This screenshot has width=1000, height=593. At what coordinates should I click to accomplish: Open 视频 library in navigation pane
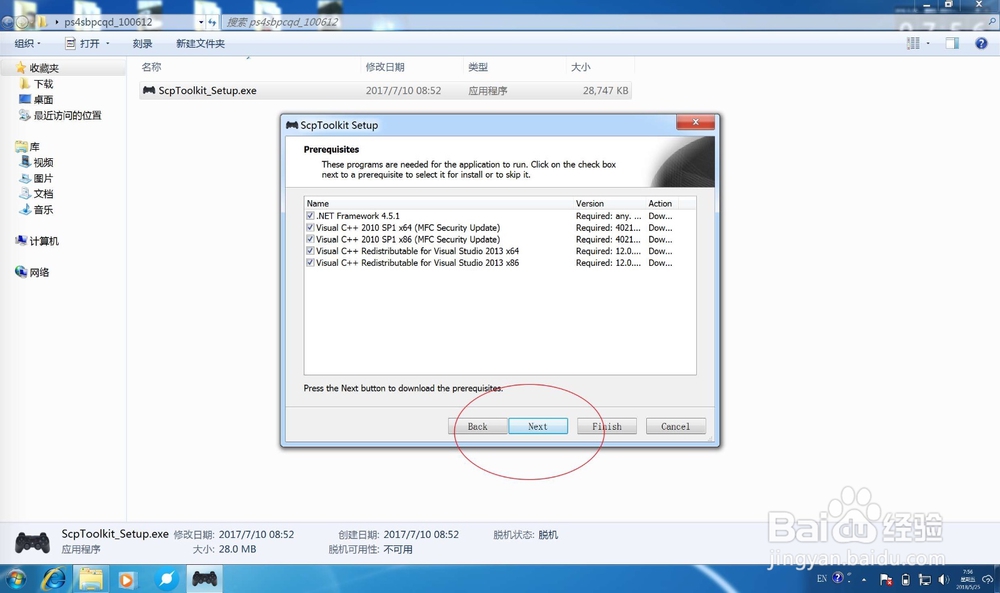(43, 162)
